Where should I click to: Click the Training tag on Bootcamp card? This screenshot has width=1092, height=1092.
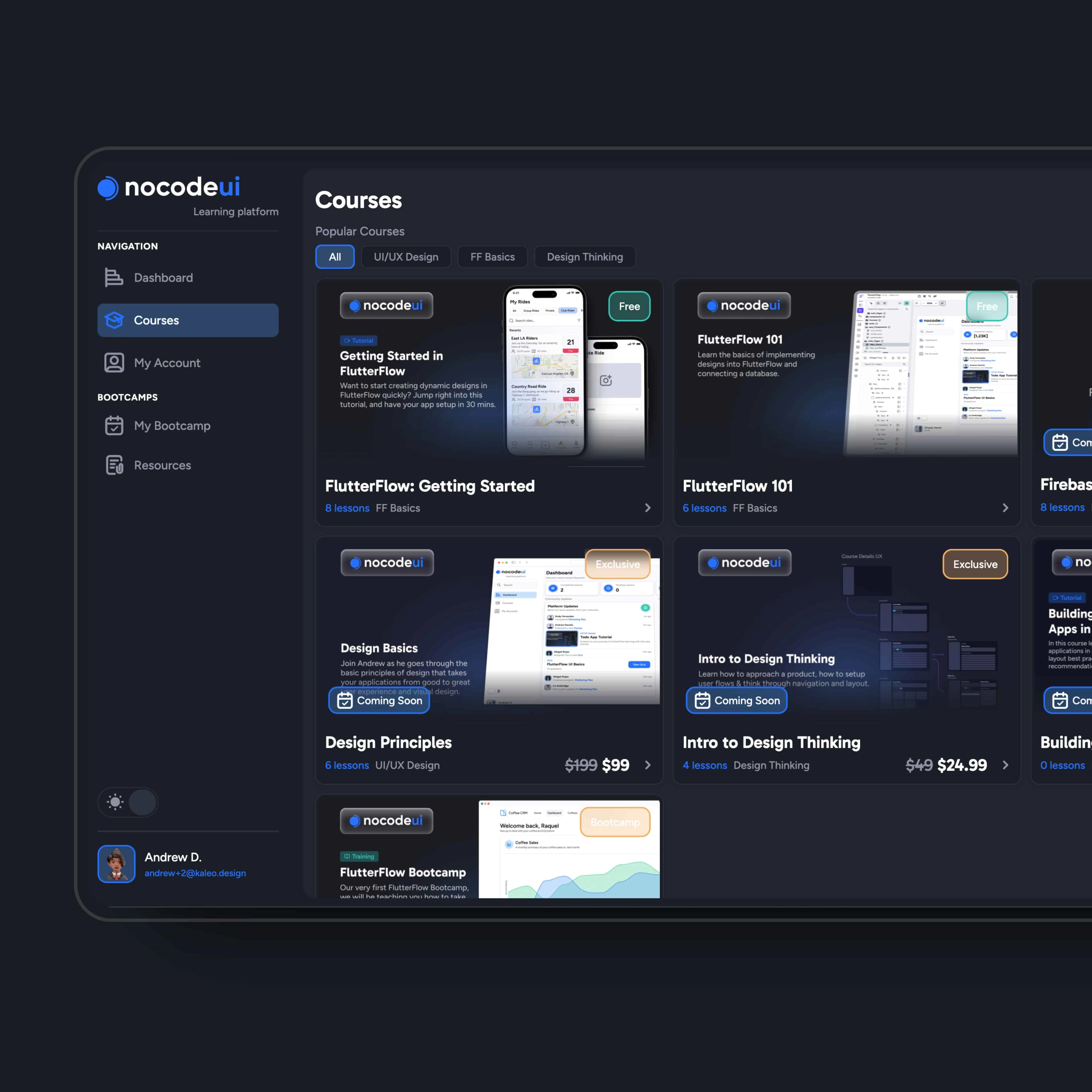point(359,856)
